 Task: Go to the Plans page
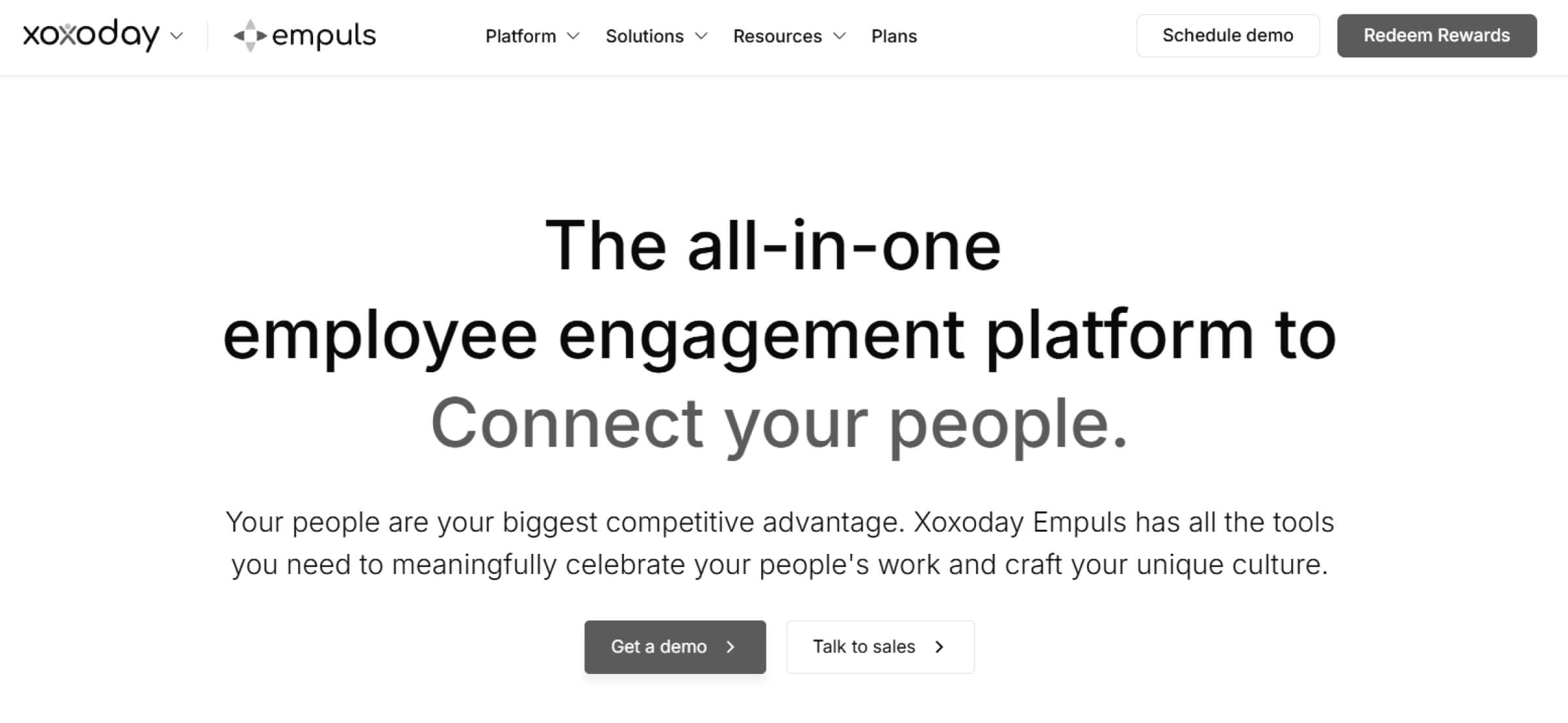pyautogui.click(x=894, y=36)
